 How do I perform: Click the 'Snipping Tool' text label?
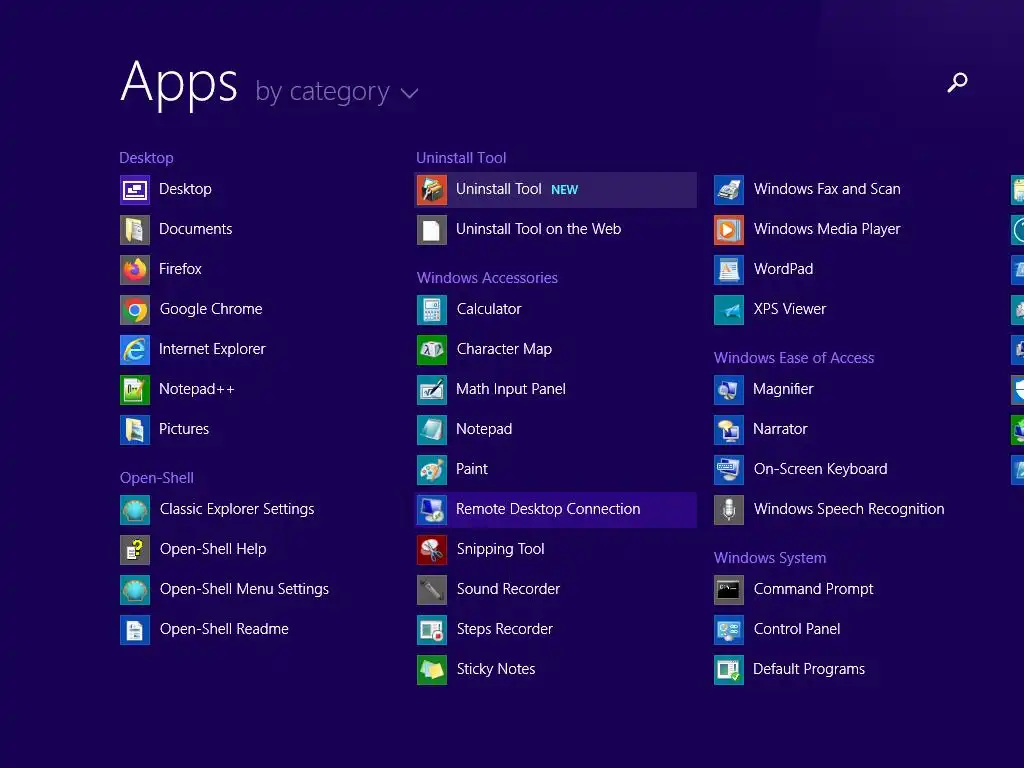tap(500, 549)
